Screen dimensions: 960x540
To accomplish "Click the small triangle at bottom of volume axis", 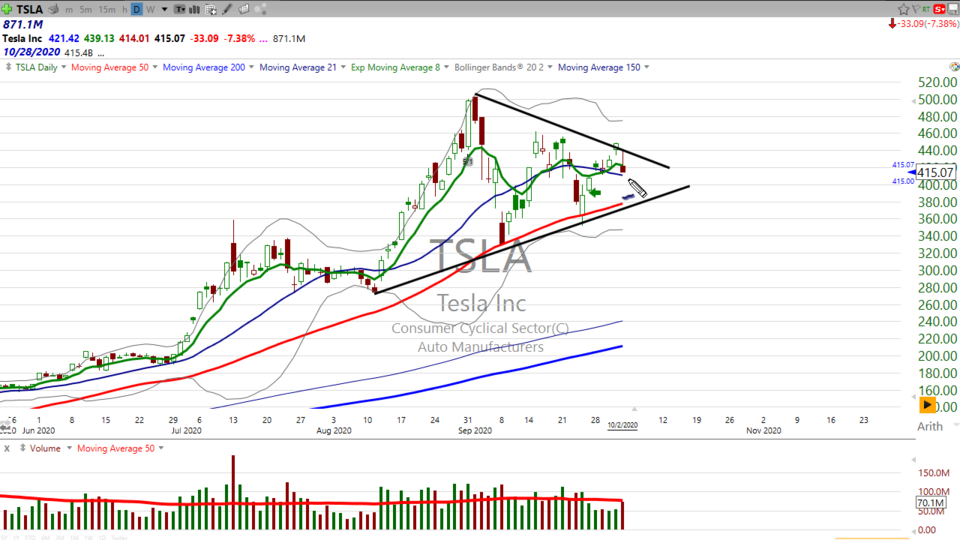I will [x=914, y=531].
